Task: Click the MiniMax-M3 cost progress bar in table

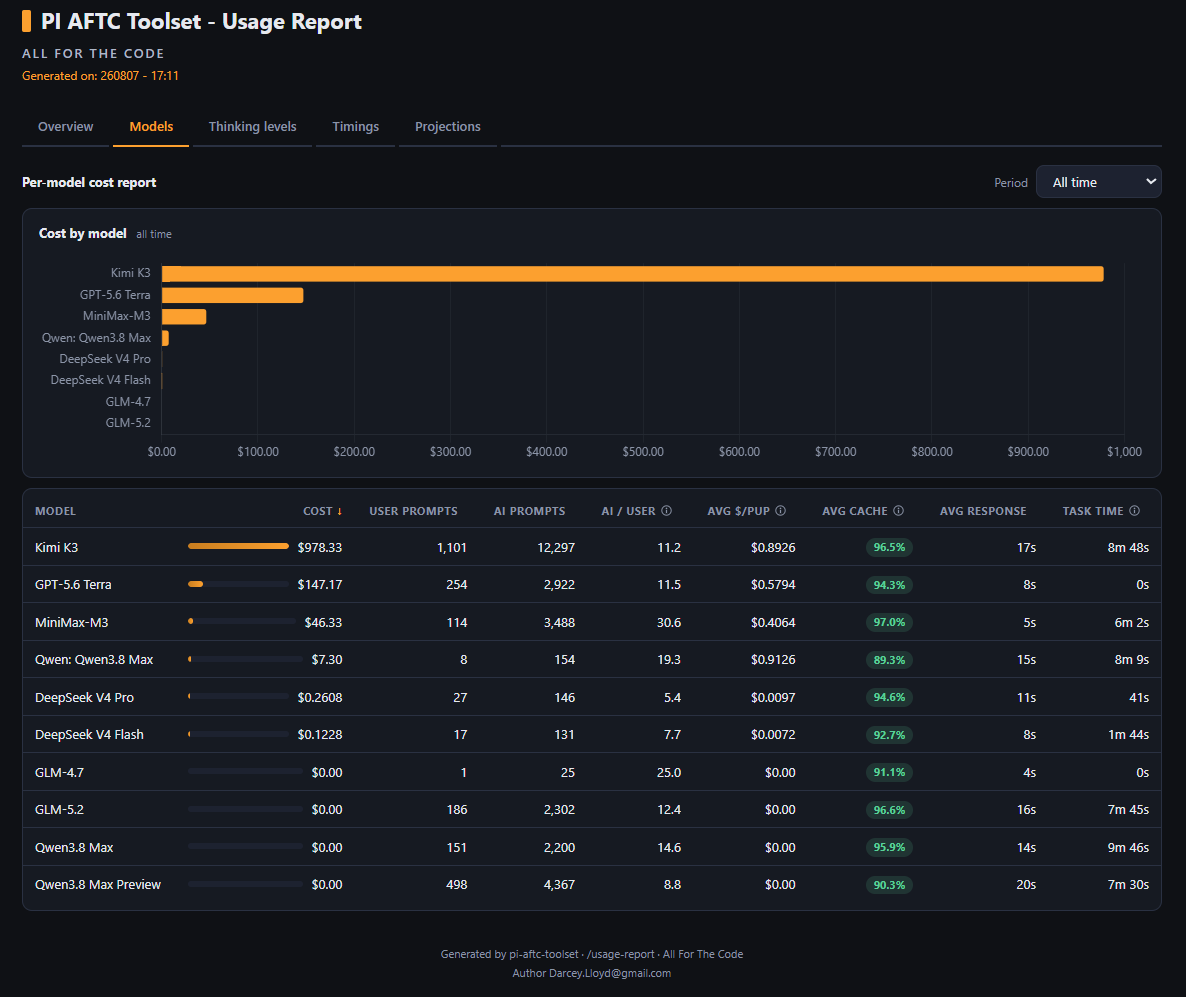Action: click(x=242, y=621)
